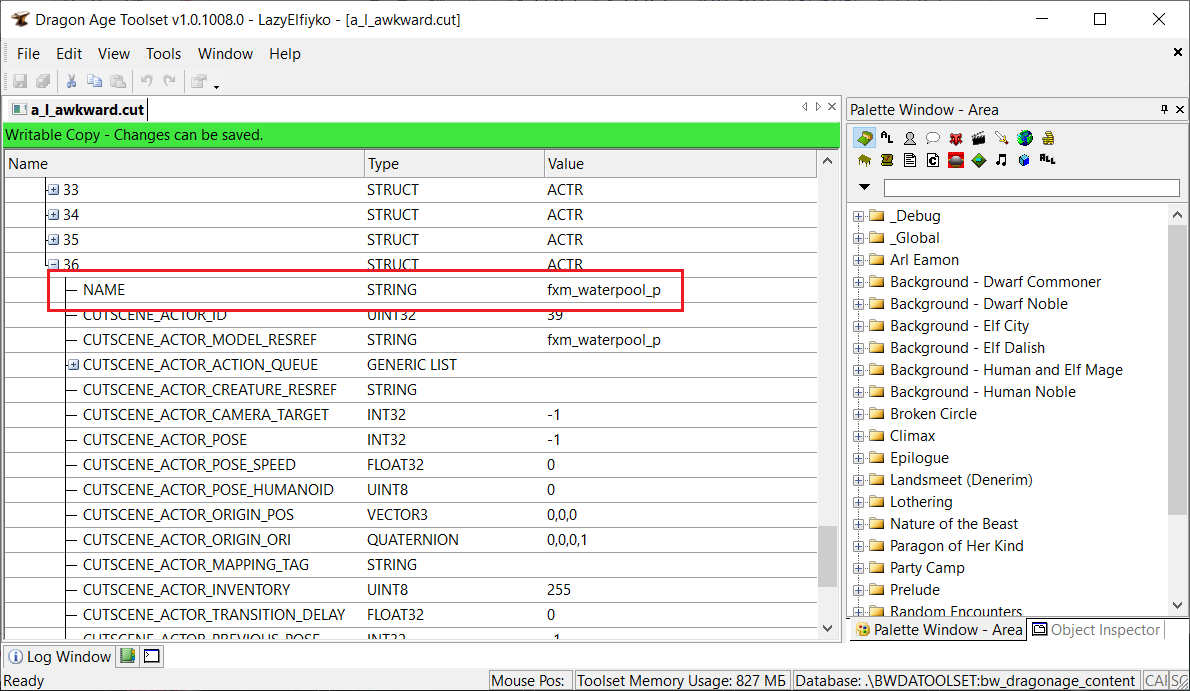
Task: Open the Map globe palette icon
Action: coord(1025,138)
